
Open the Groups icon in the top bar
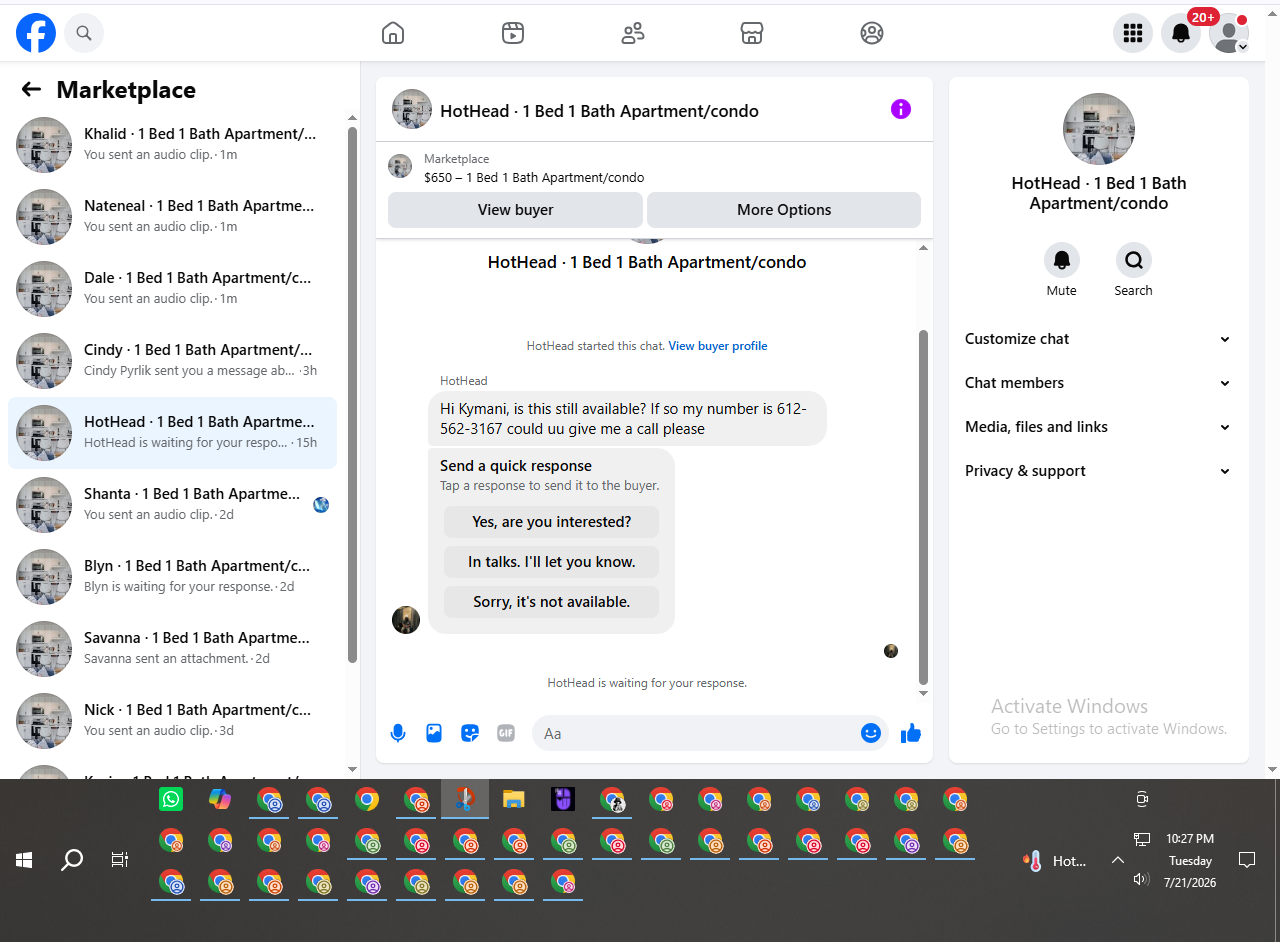tap(872, 33)
